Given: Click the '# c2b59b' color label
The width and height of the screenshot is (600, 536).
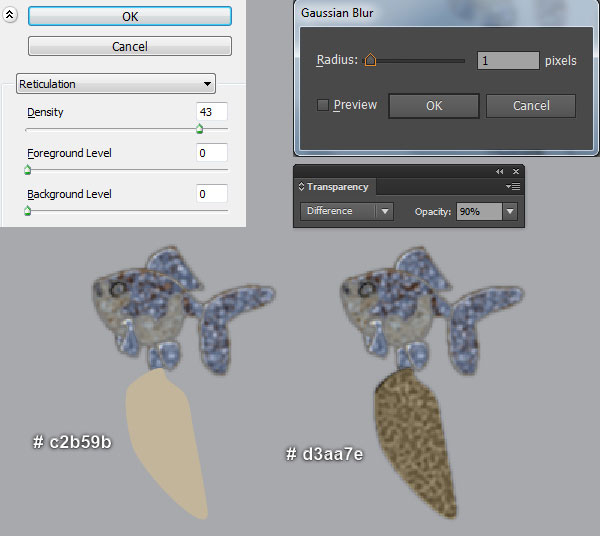Looking at the screenshot, I should coord(72,442).
